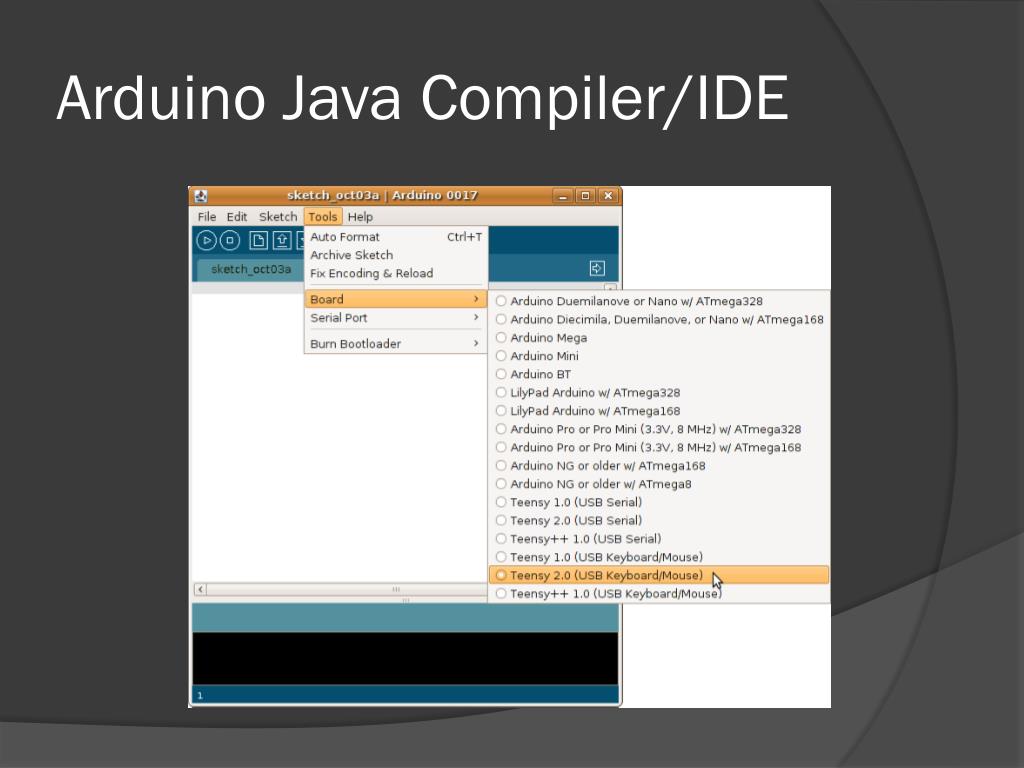Minimize the Arduino 0017 window
Viewport: 1024px width, 768px height.
coord(563,196)
